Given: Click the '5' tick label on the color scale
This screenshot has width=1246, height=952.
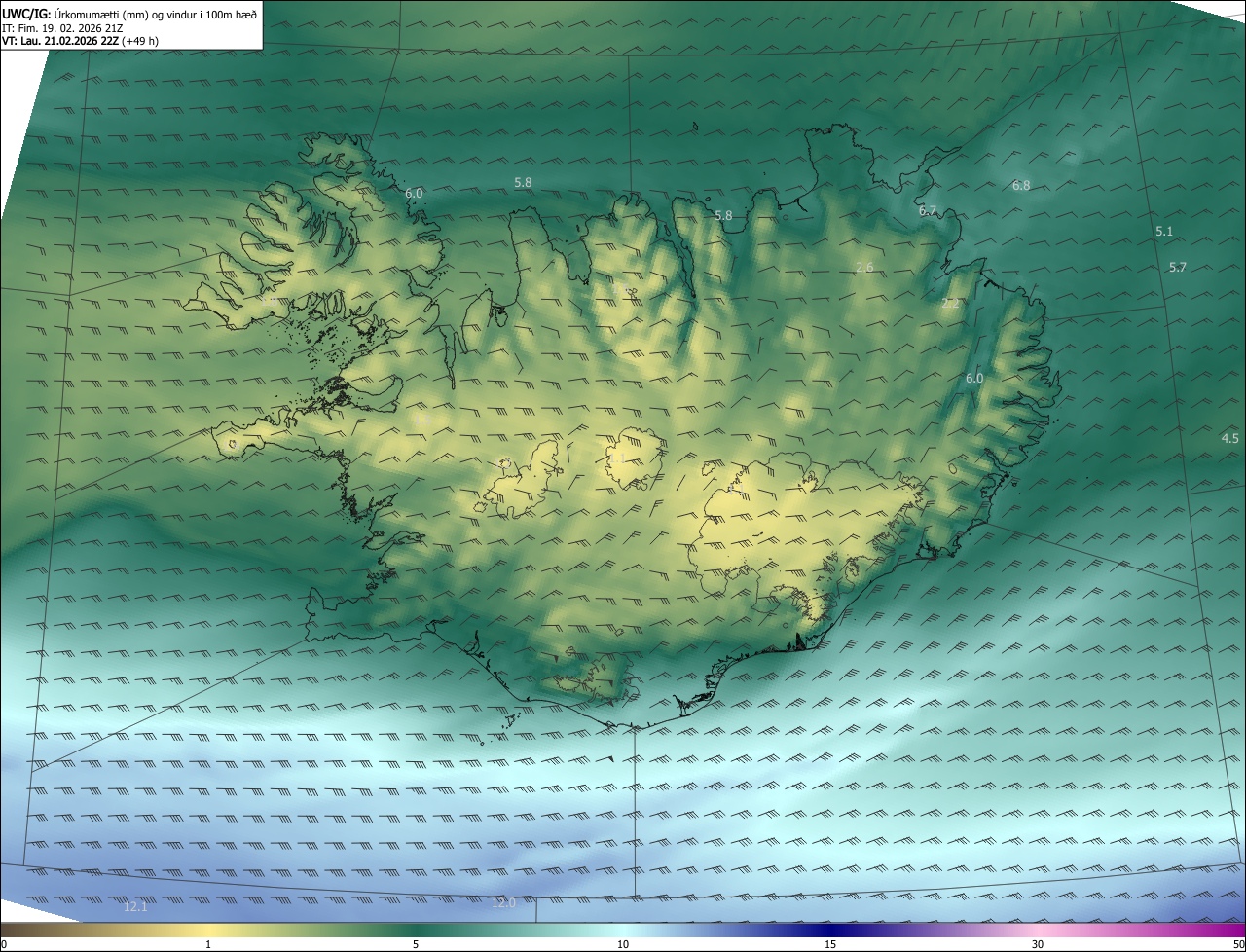Looking at the screenshot, I should coord(416,944).
